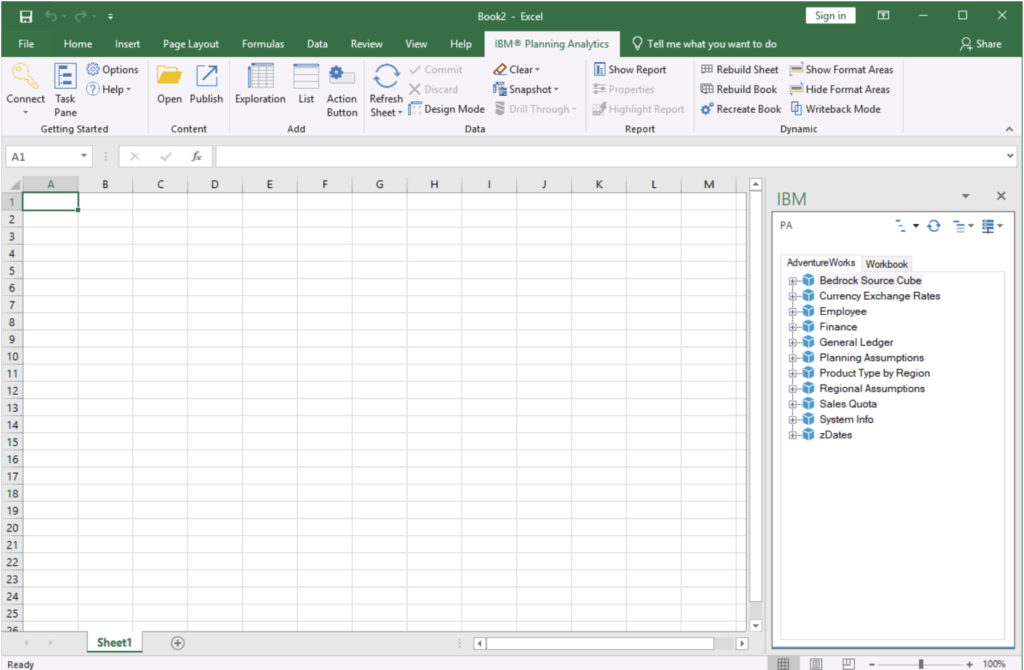The image size is (1024, 670).
Task: Toggle Writeback Mode
Action: pyautogui.click(x=835, y=109)
